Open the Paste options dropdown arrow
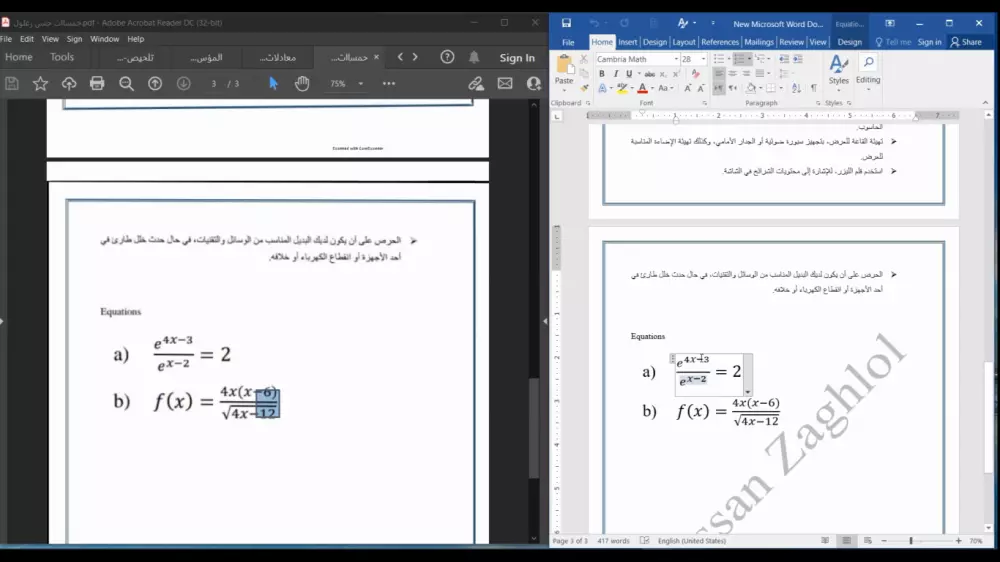Screen dimensions: 1000x562 tap(564, 90)
